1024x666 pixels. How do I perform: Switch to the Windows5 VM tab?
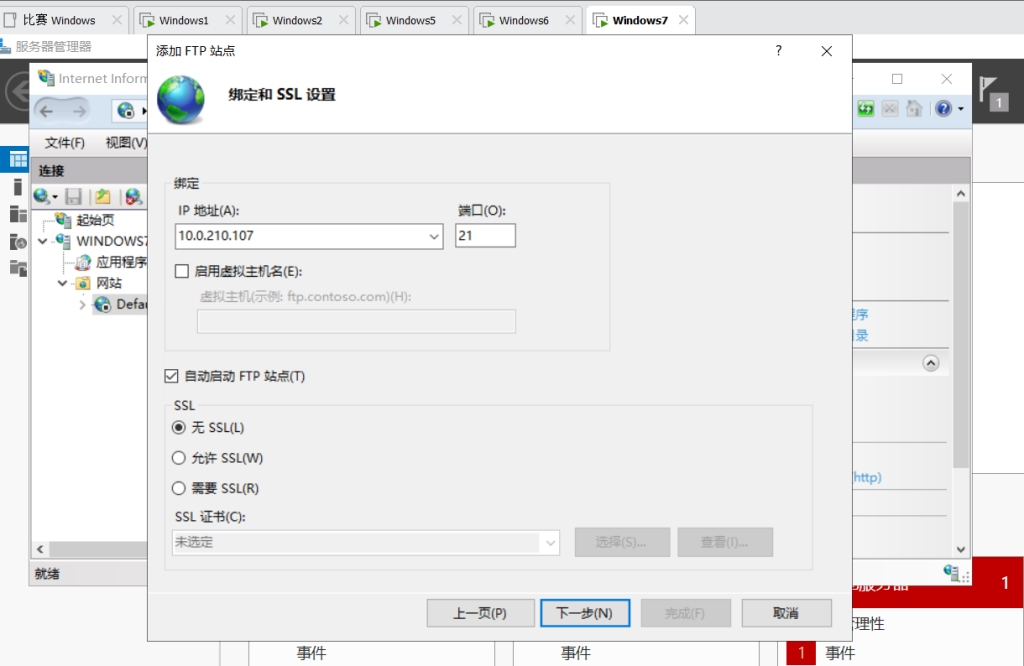point(410,20)
